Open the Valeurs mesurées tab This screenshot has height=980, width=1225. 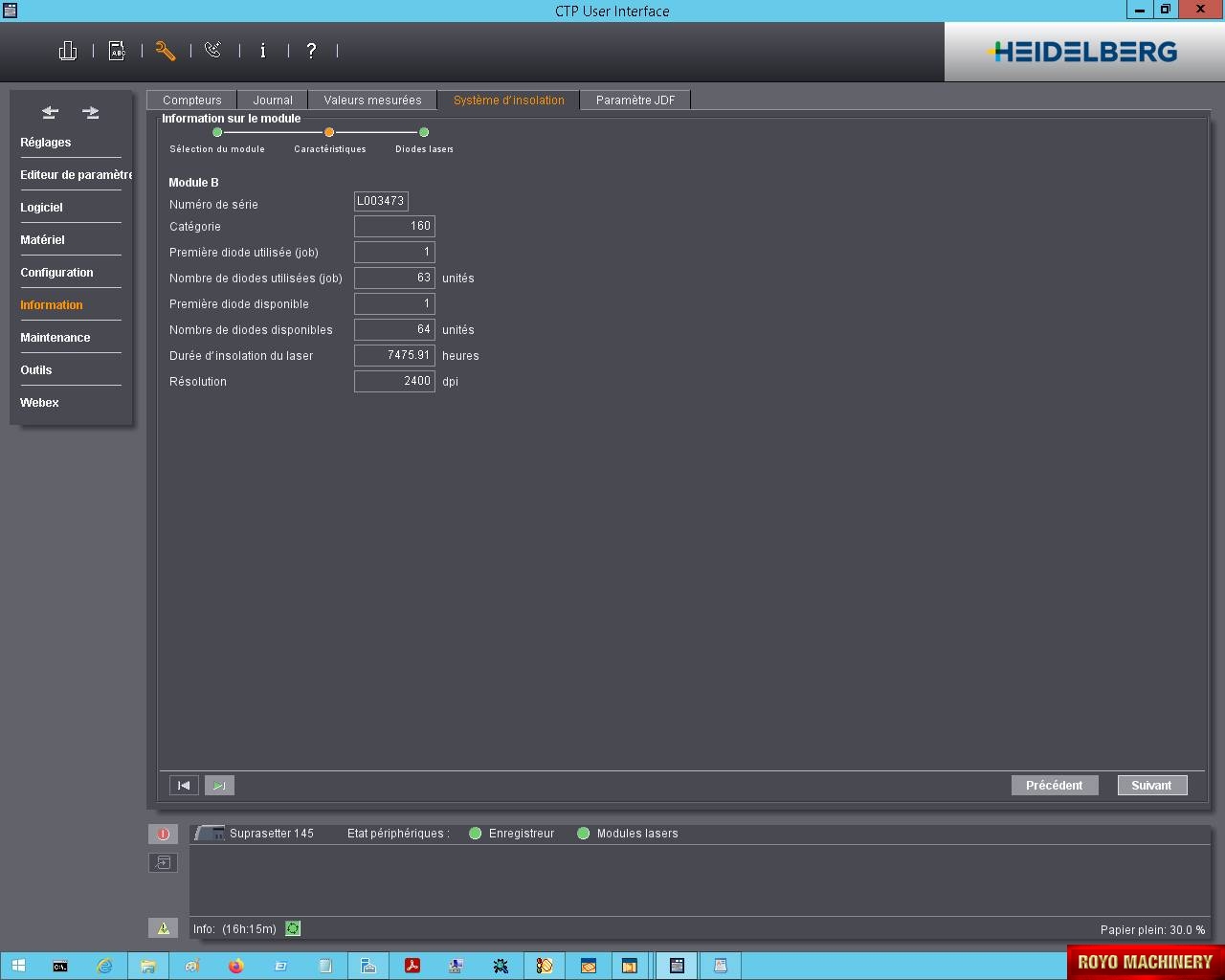click(x=372, y=100)
